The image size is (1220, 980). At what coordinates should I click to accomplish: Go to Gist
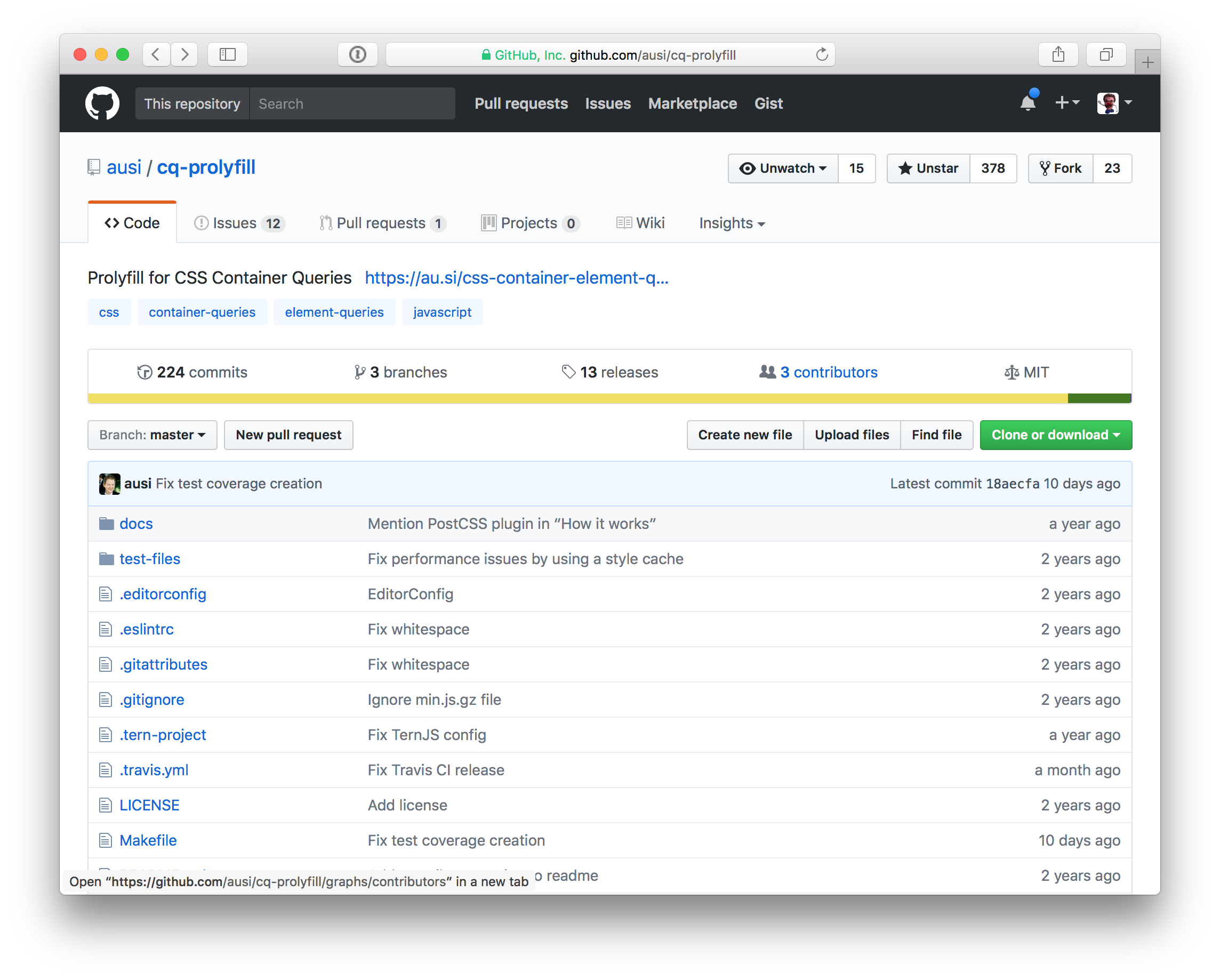click(x=768, y=103)
